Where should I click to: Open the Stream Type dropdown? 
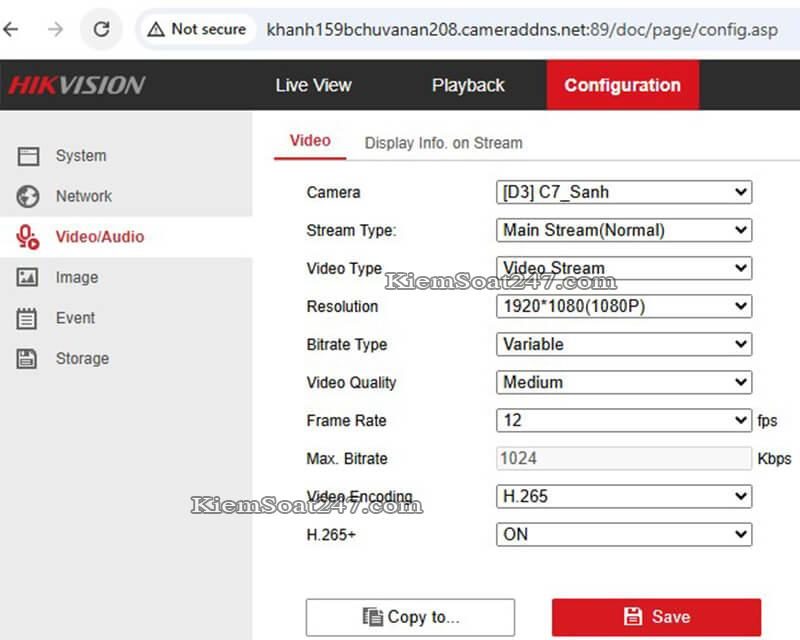pos(624,230)
